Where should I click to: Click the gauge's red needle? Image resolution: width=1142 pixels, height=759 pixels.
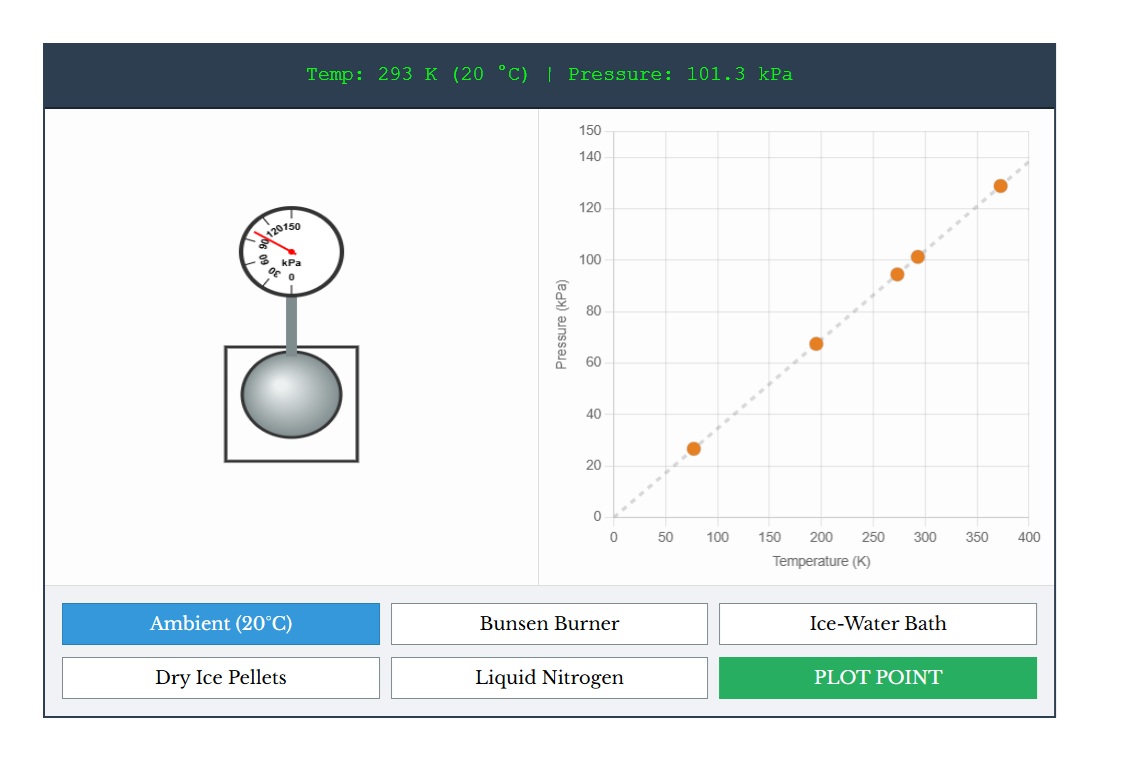pos(274,243)
